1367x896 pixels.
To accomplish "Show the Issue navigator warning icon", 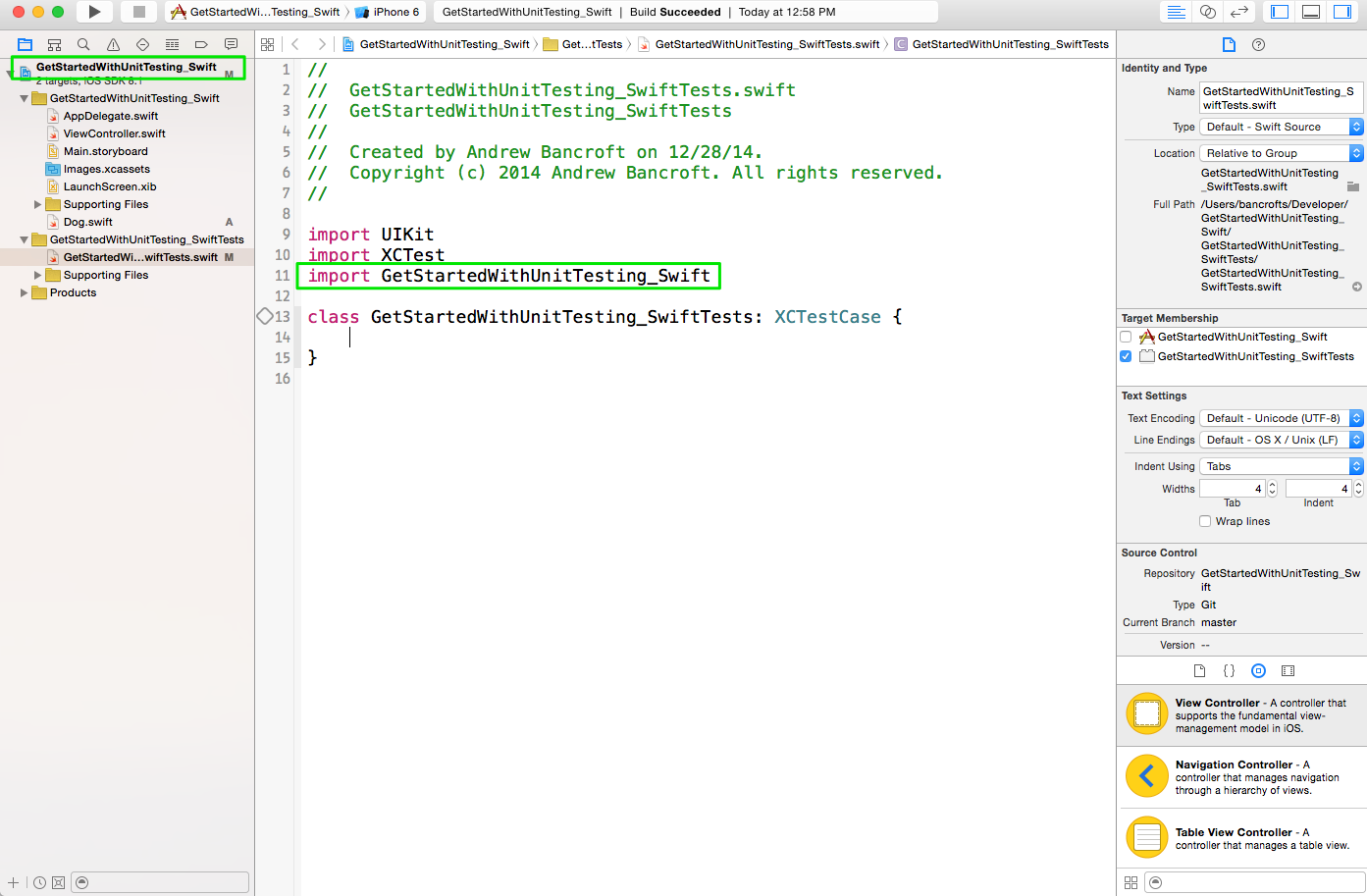I will coord(113,45).
